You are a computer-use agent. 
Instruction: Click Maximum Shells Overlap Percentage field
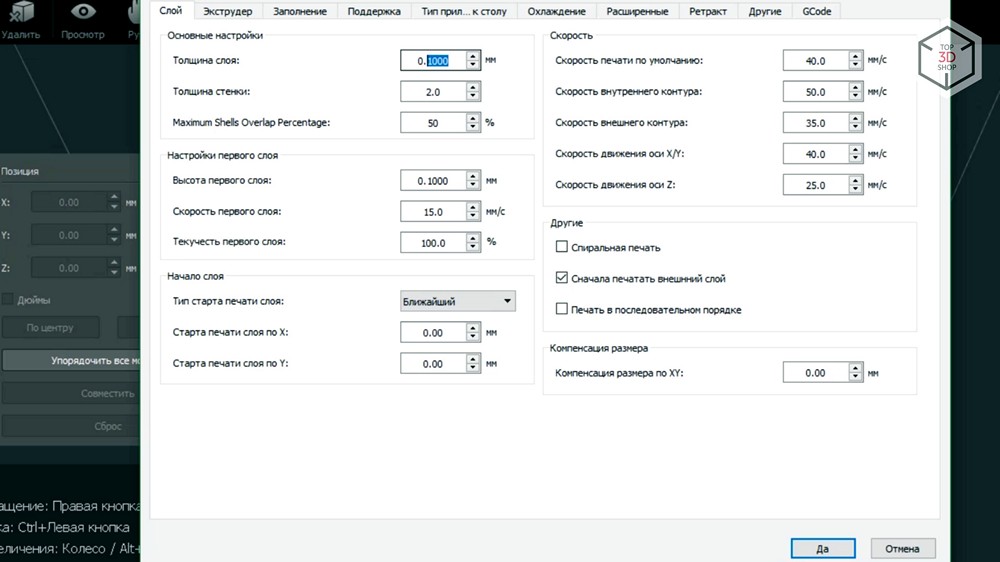click(433, 122)
